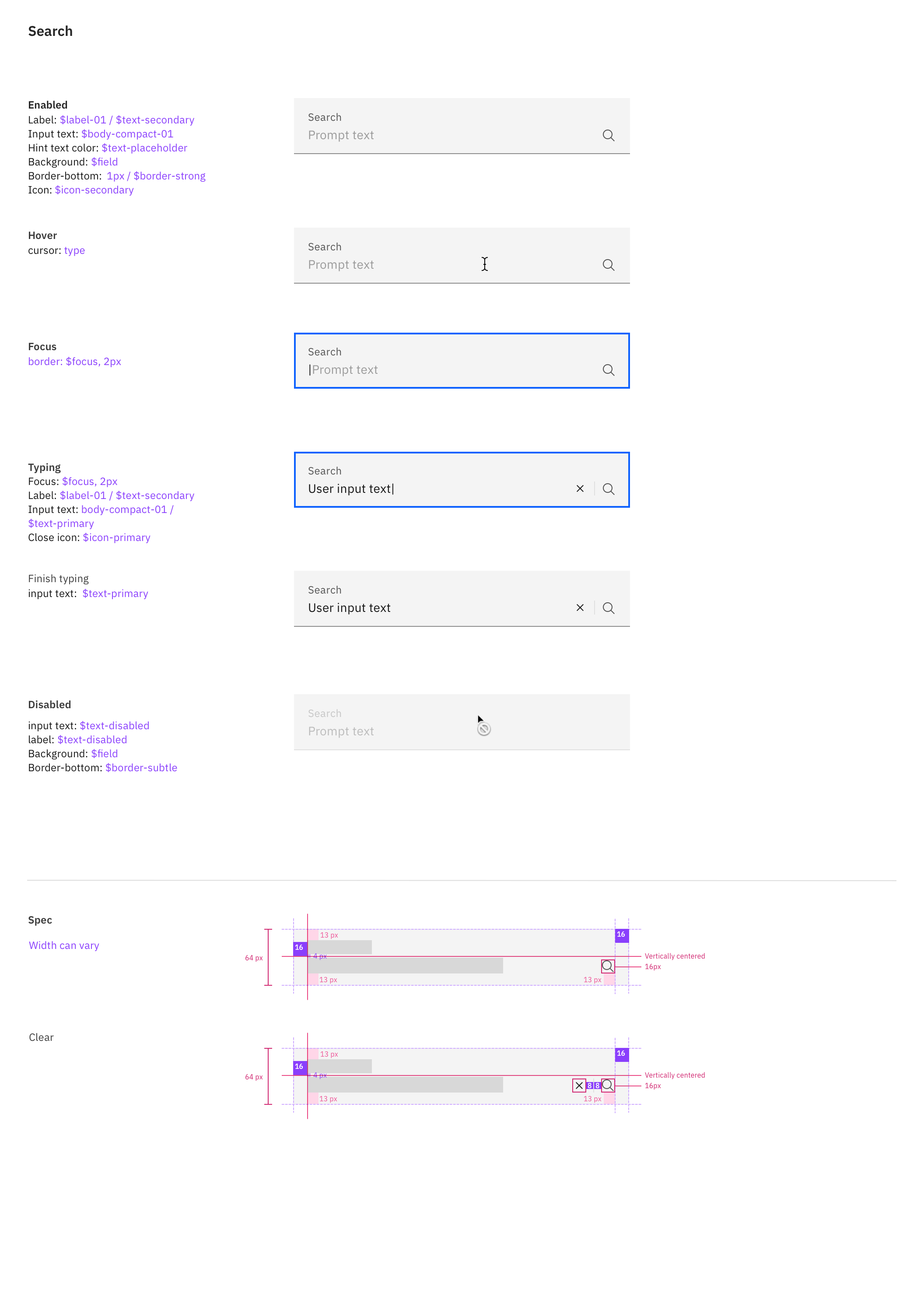The image size is (924, 1293).
Task: Click the magnifier icon in the Focus state field
Action: 609,370
